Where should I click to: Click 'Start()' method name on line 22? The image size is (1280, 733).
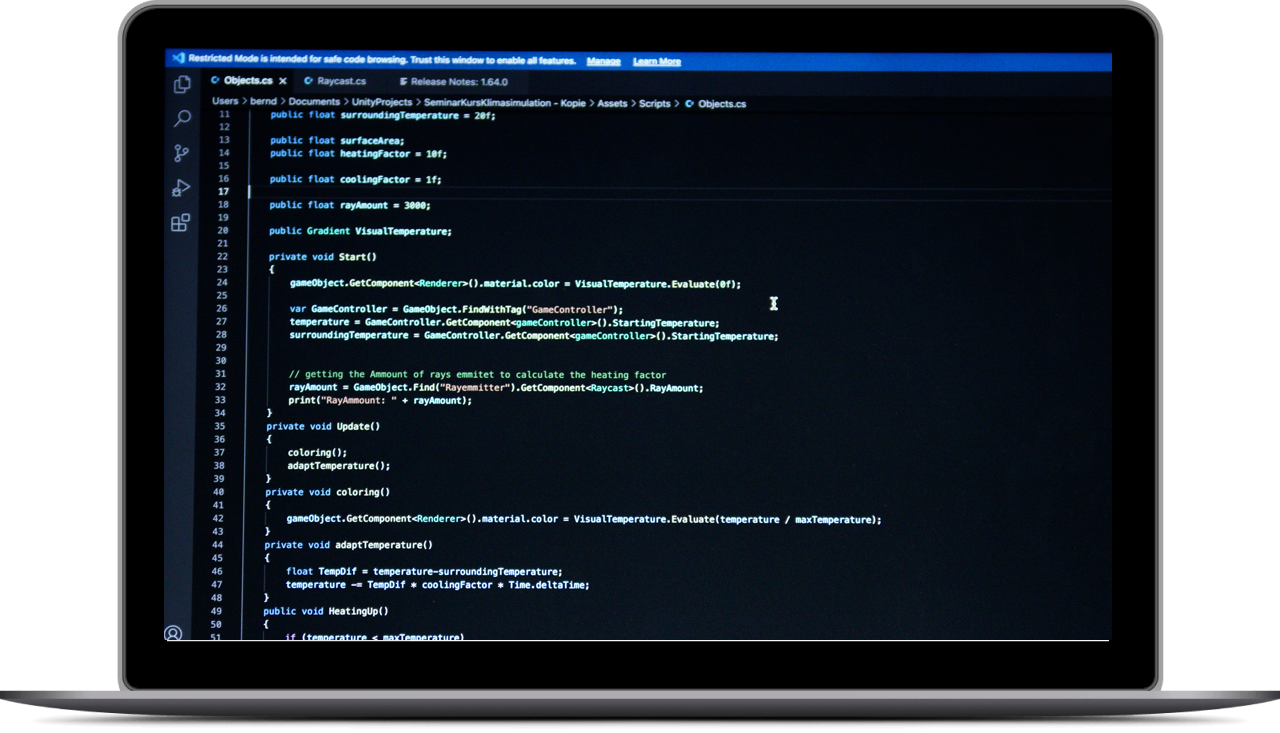(x=358, y=257)
